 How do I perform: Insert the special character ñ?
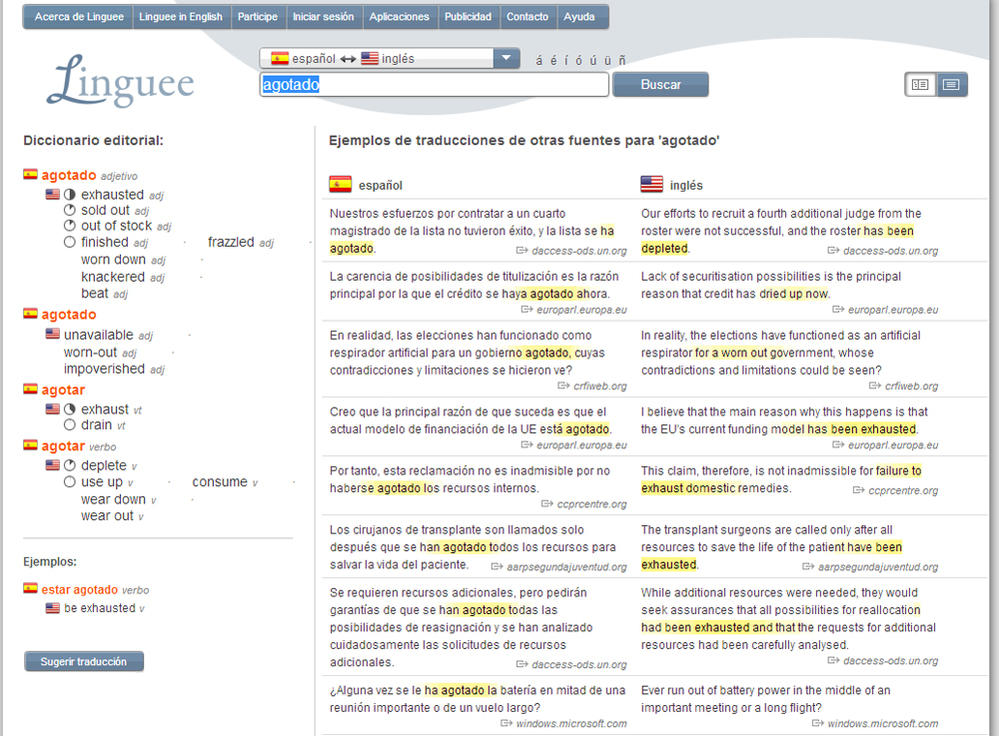[622, 60]
